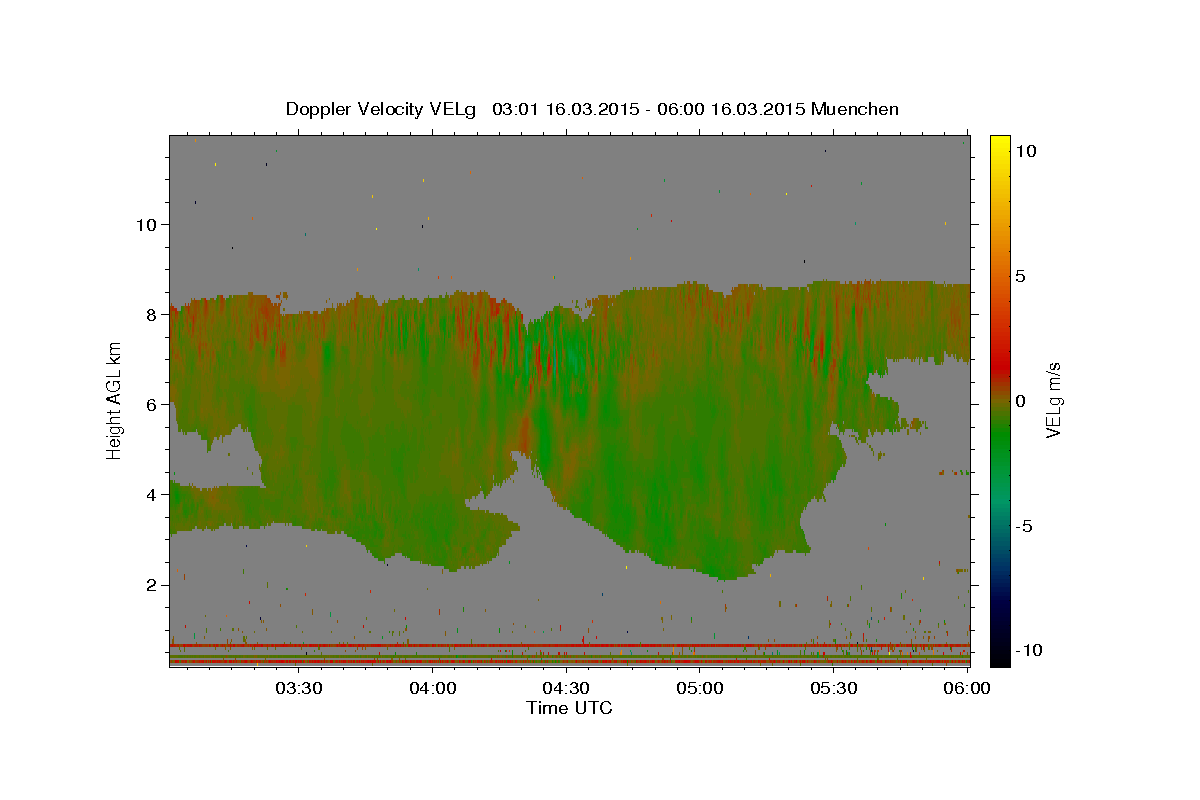Click the 04:30 time tick label

[566, 688]
